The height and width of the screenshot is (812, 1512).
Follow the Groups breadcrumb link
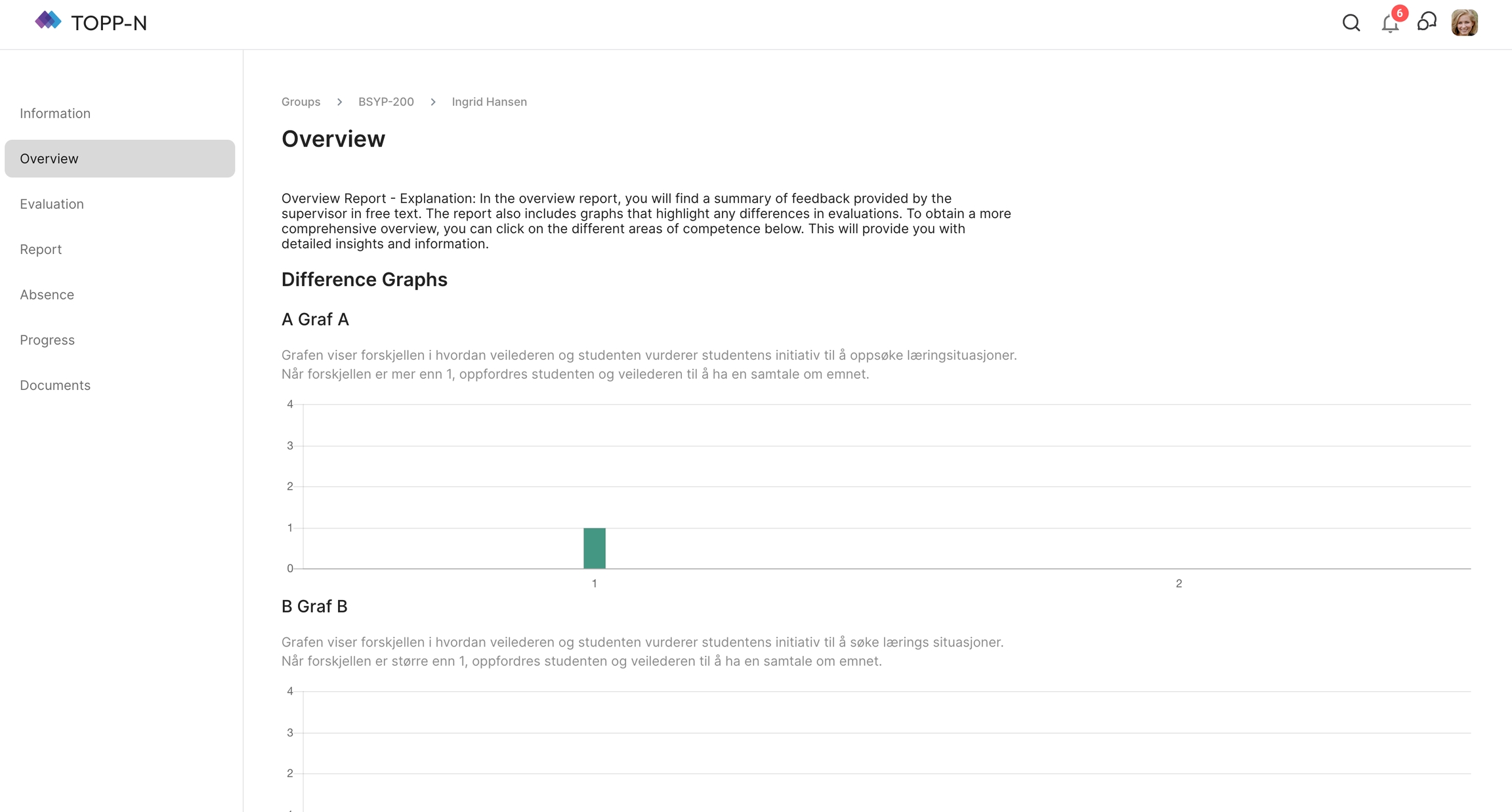pos(301,102)
